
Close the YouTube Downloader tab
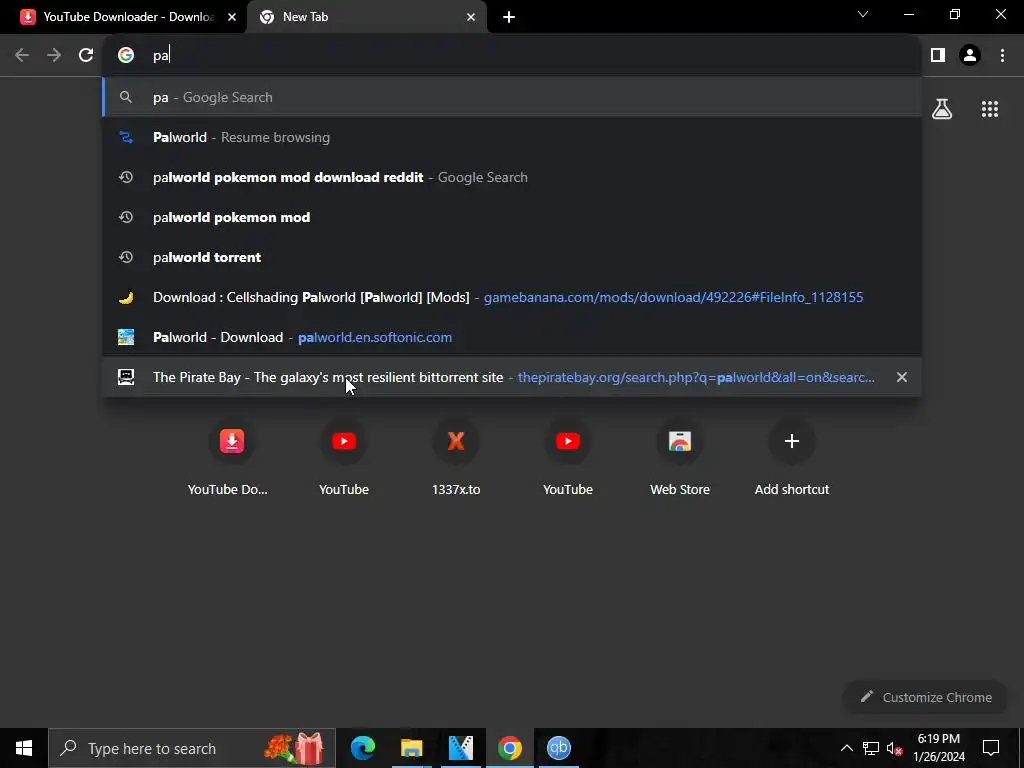click(x=232, y=17)
